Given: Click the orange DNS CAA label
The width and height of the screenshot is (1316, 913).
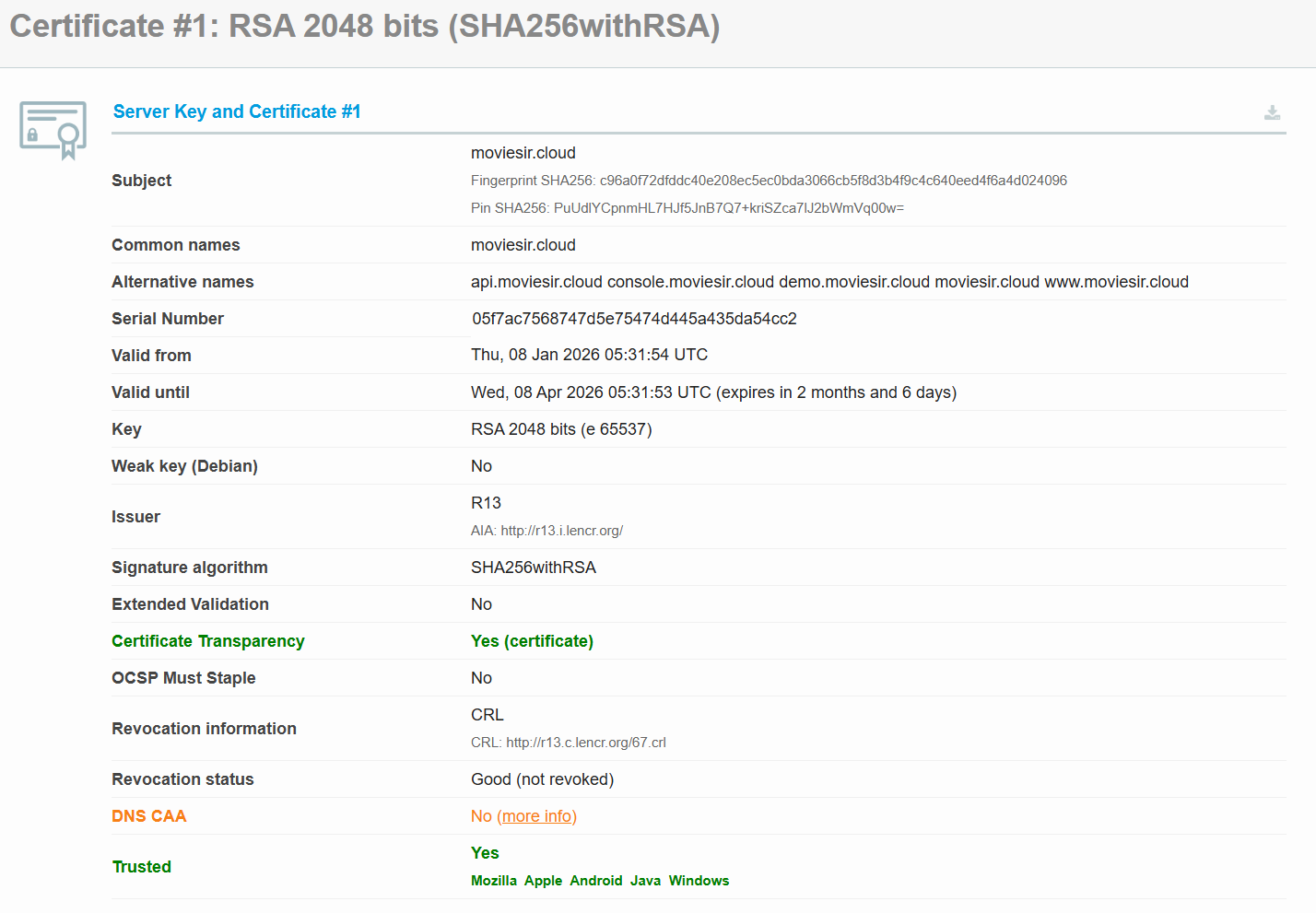Looking at the screenshot, I should [x=149, y=816].
